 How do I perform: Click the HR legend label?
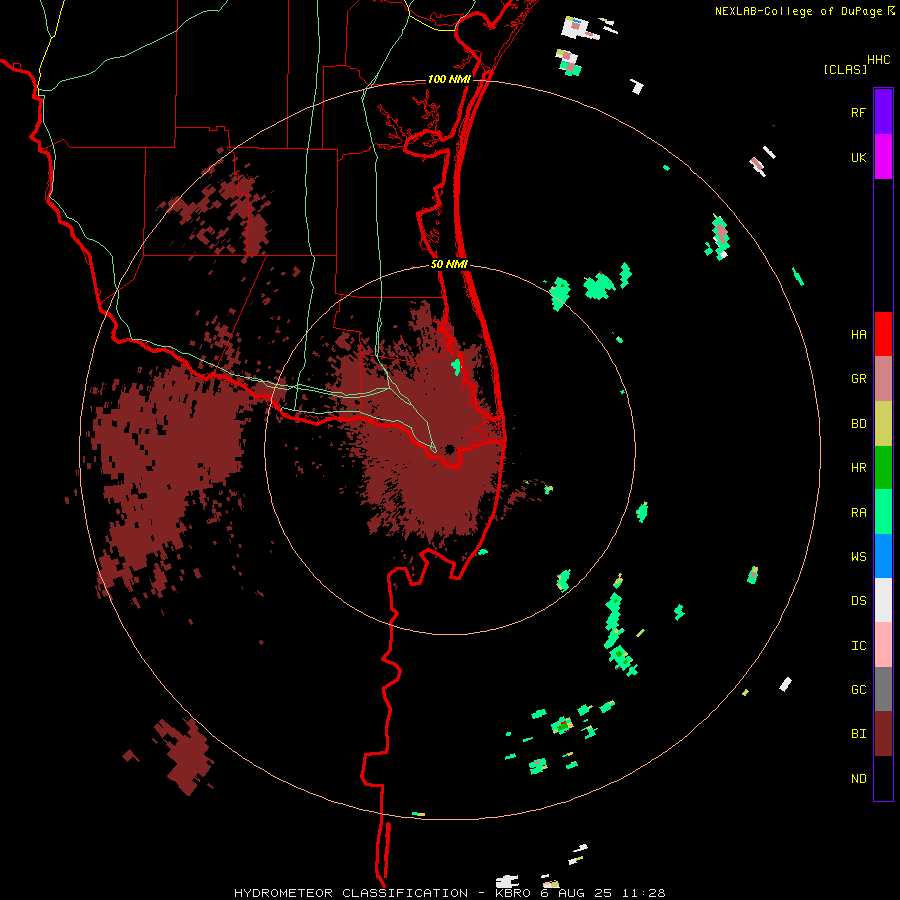tap(858, 468)
